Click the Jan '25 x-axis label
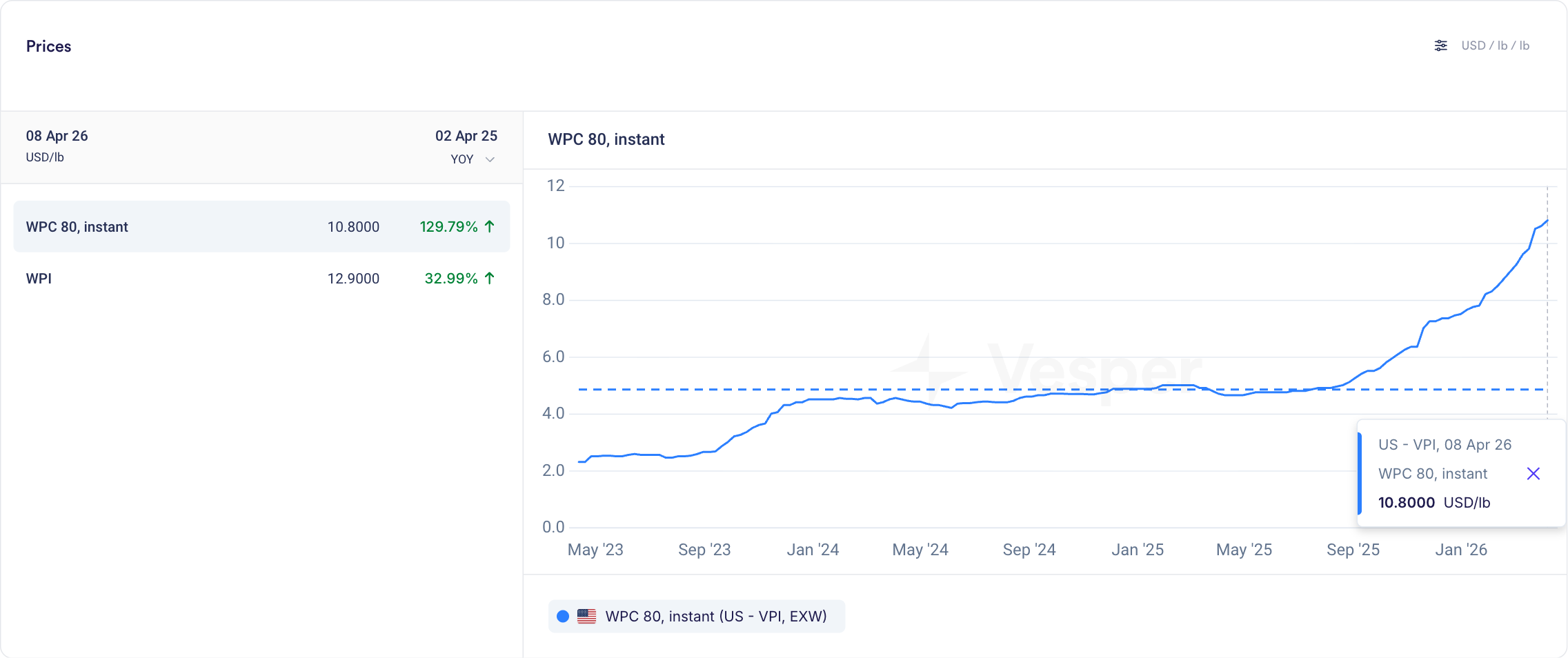This screenshot has width=1568, height=658. (1137, 550)
